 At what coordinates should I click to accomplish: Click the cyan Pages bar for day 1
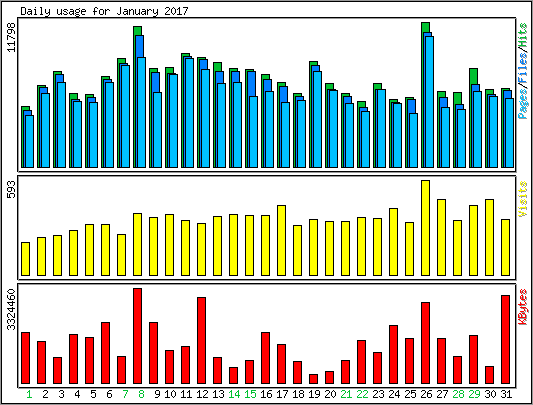pyautogui.click(x=30, y=141)
